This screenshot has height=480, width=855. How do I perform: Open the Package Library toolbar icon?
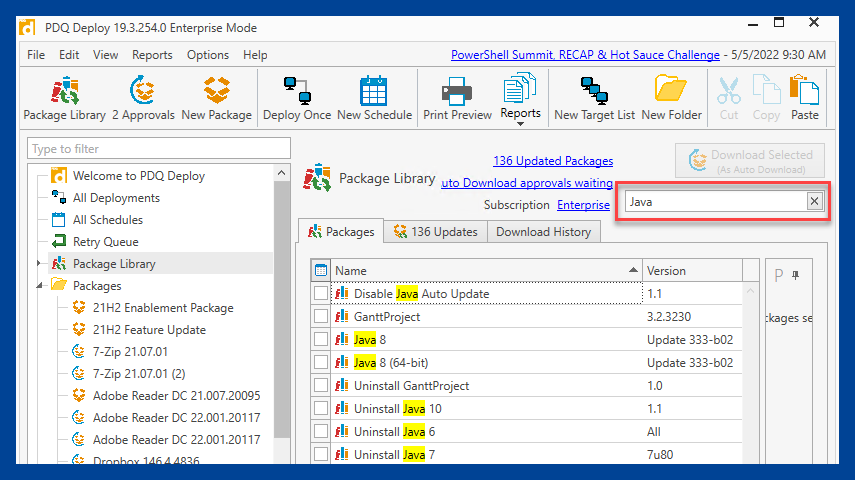[64, 99]
